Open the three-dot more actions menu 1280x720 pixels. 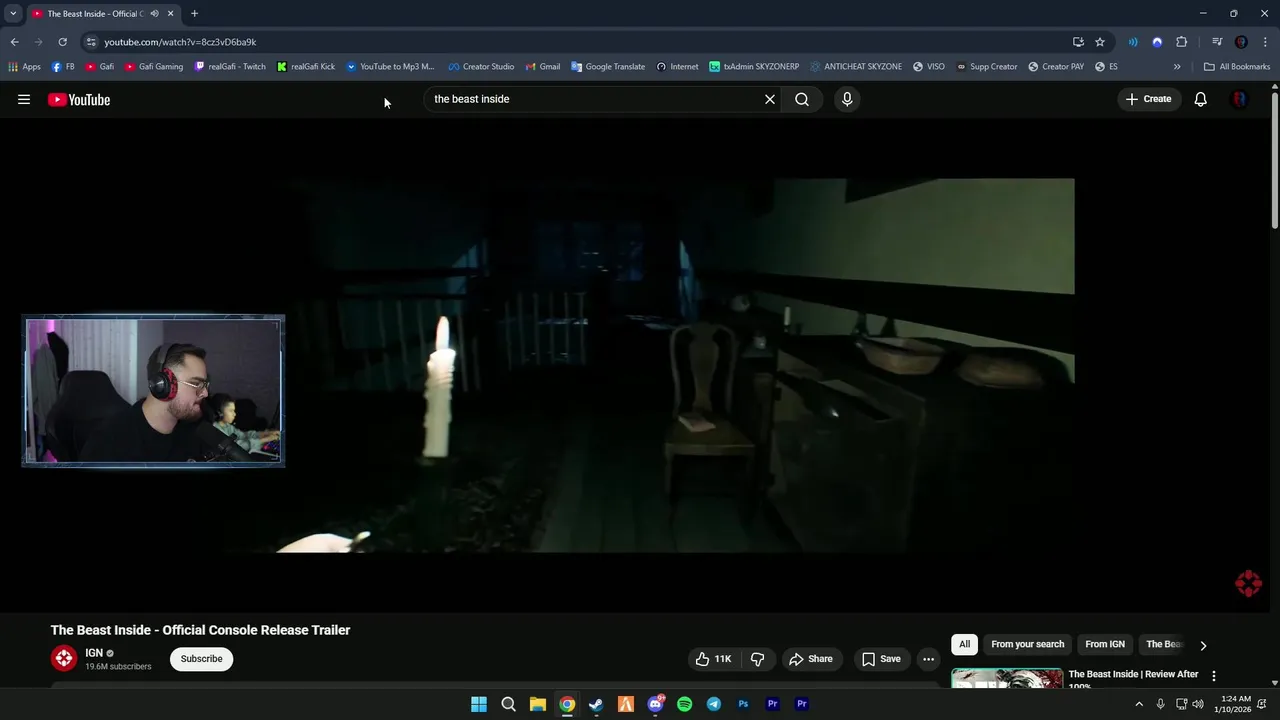click(x=928, y=659)
